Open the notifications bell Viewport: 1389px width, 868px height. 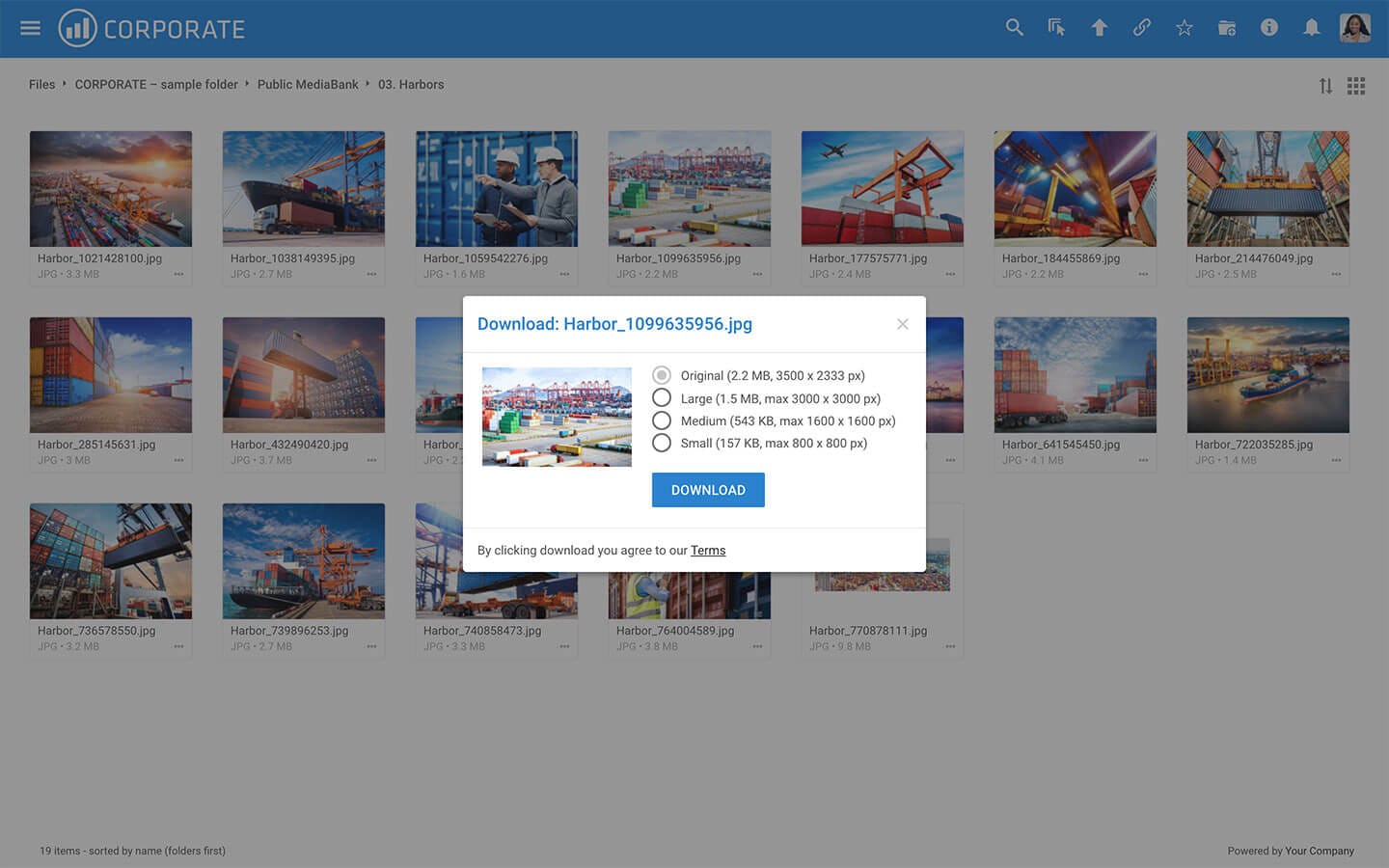[1311, 28]
